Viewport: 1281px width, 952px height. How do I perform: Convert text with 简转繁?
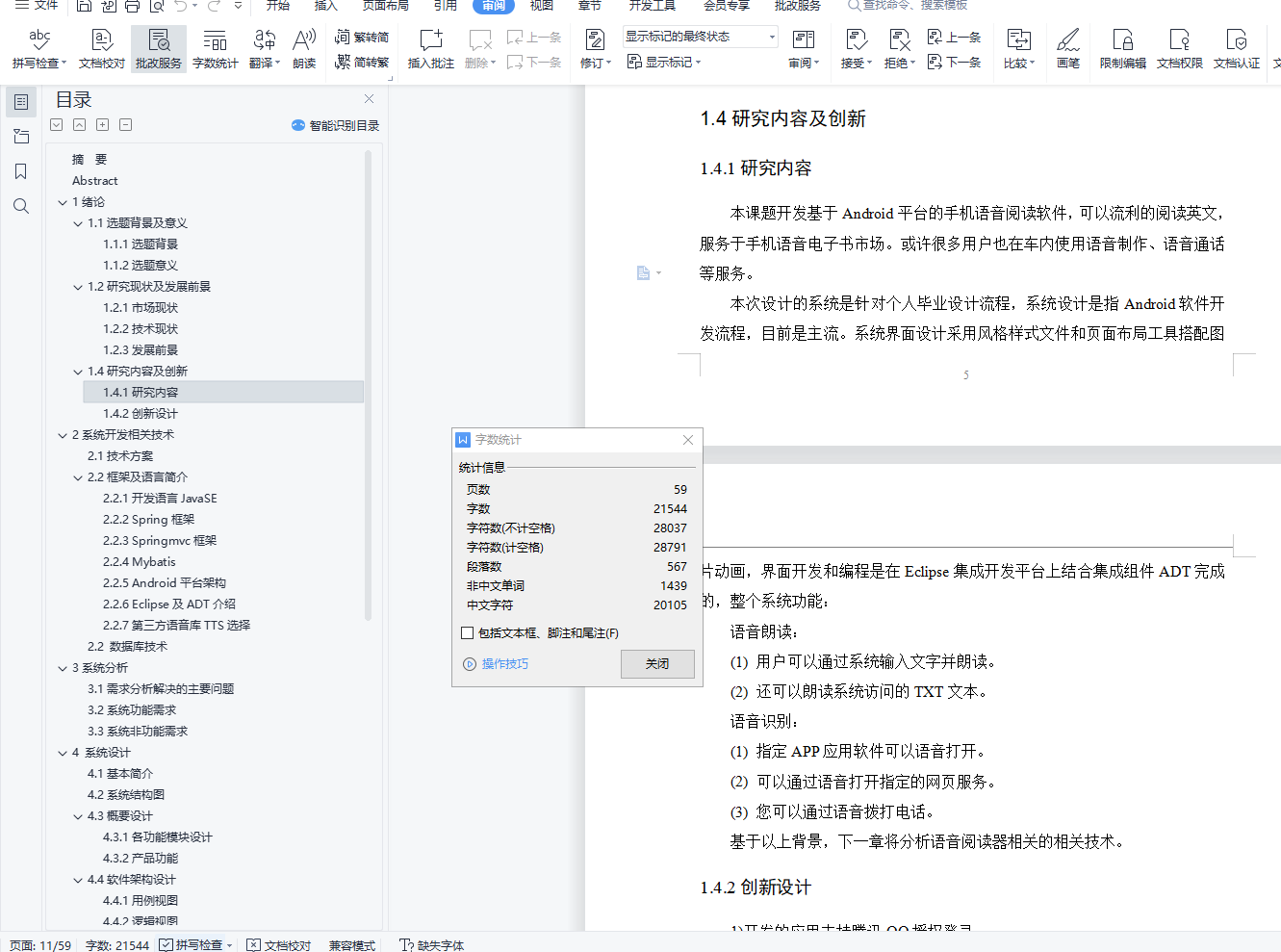click(362, 62)
